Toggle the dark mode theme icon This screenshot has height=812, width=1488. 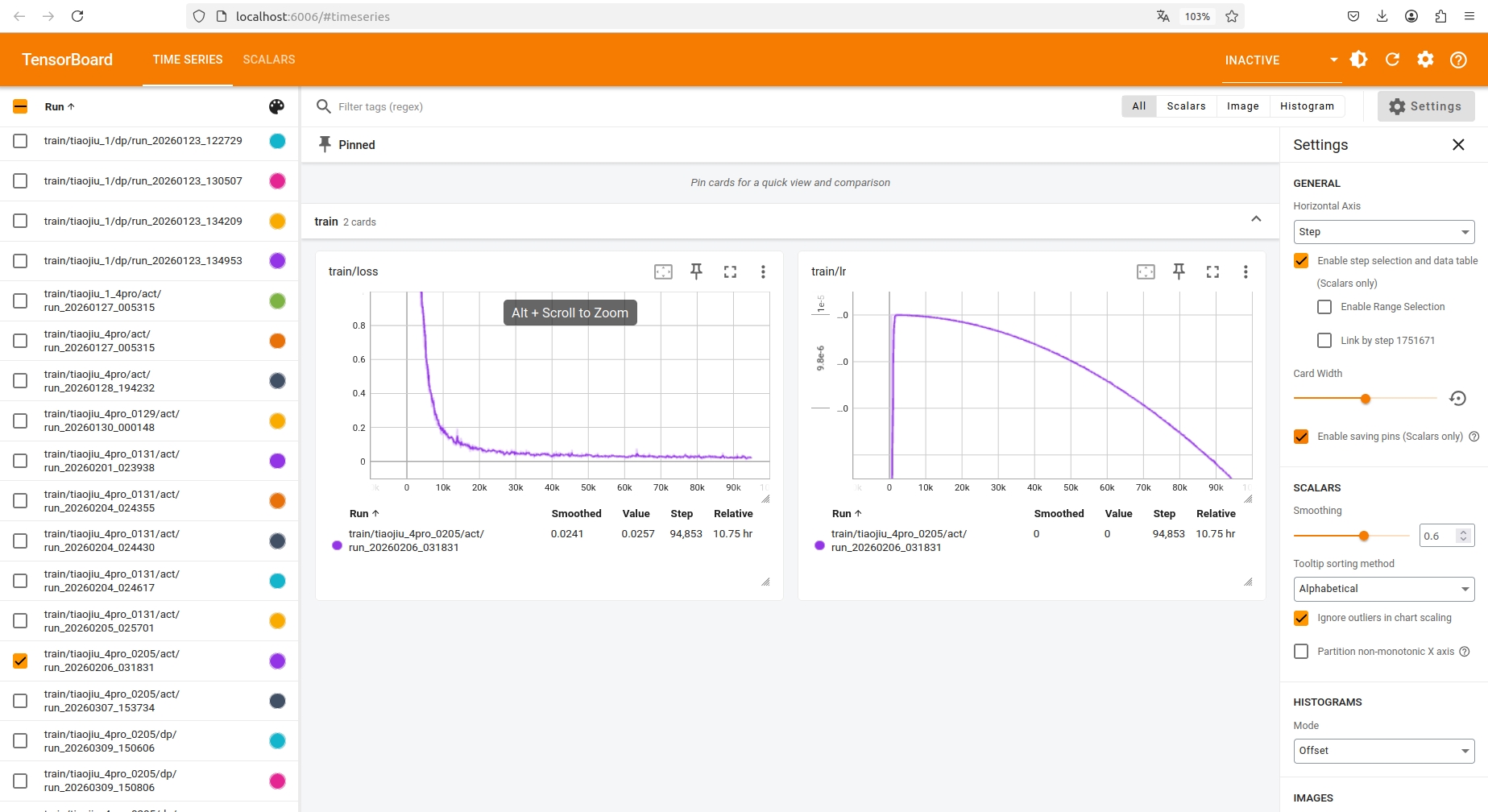point(1358,60)
